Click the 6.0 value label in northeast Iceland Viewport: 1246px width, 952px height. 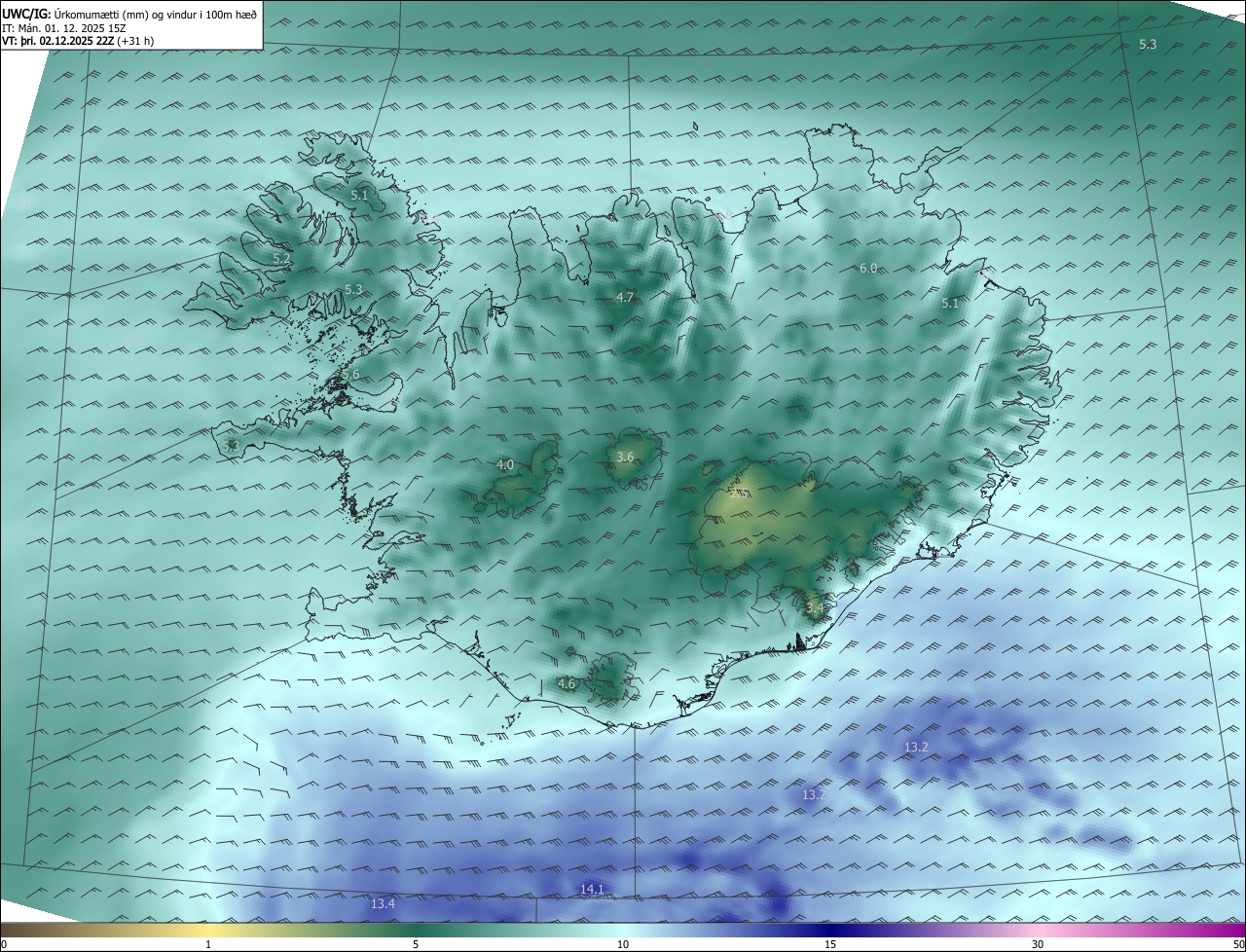point(868,268)
